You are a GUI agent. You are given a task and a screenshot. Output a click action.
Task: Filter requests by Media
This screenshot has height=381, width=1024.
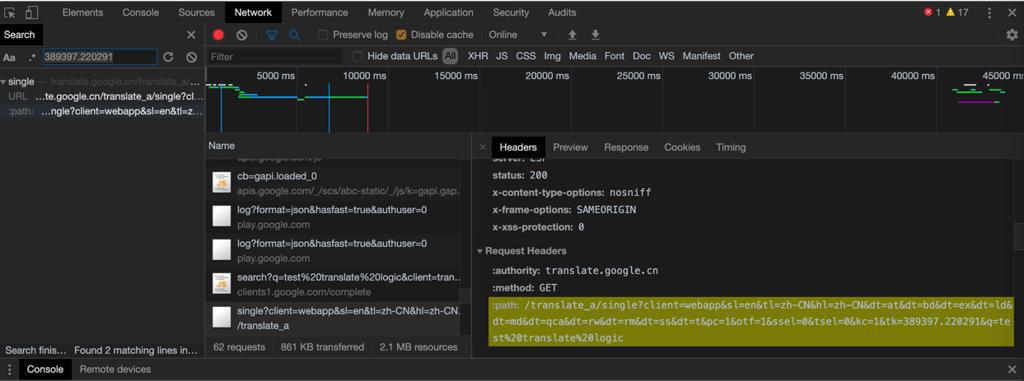pyautogui.click(x=582, y=56)
